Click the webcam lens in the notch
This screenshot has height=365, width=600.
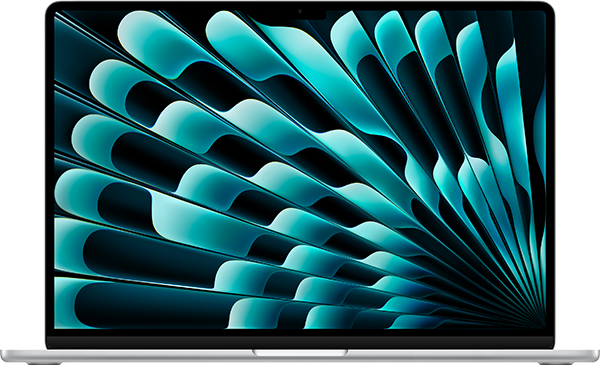pyautogui.click(x=300, y=11)
